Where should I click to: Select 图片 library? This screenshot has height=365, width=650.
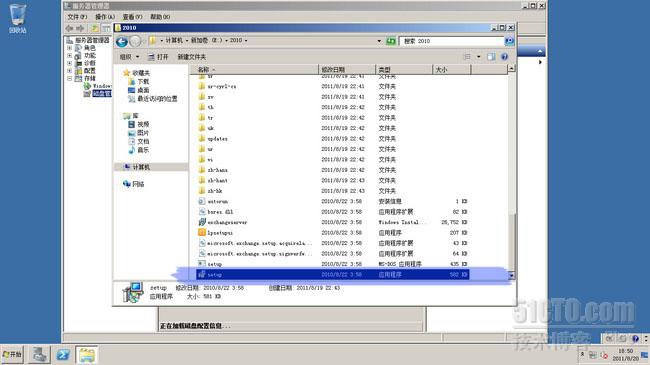(143, 133)
